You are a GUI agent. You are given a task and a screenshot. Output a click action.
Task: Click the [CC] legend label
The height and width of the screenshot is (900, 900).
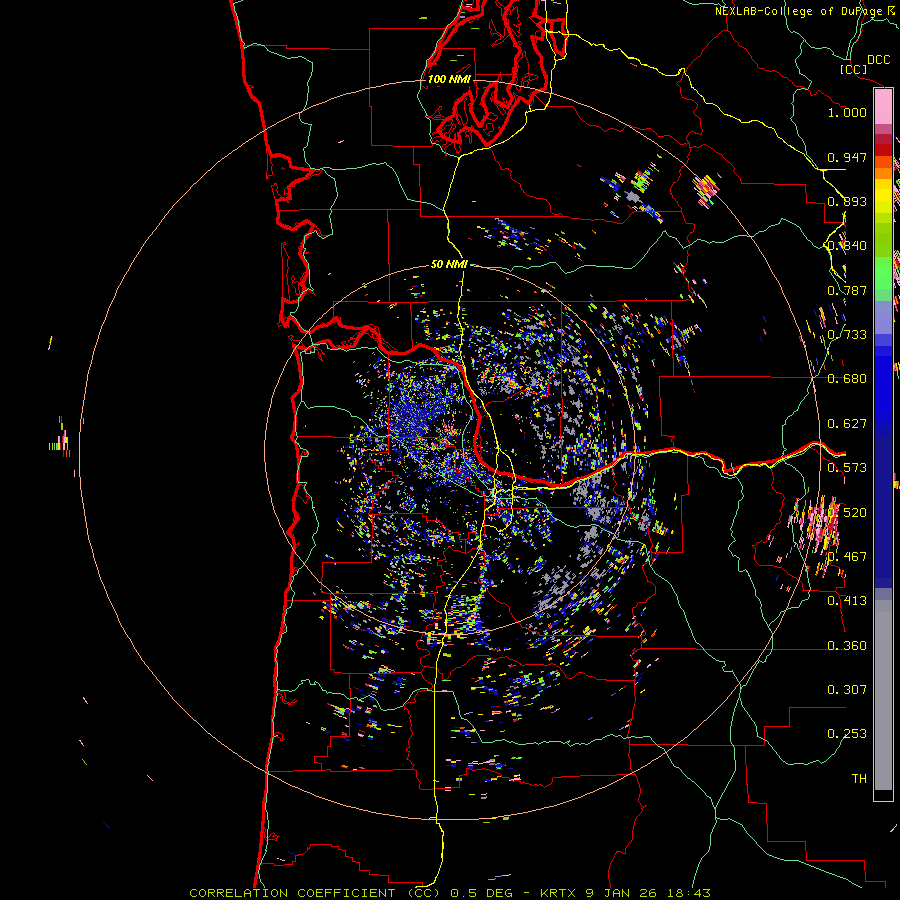(x=854, y=69)
